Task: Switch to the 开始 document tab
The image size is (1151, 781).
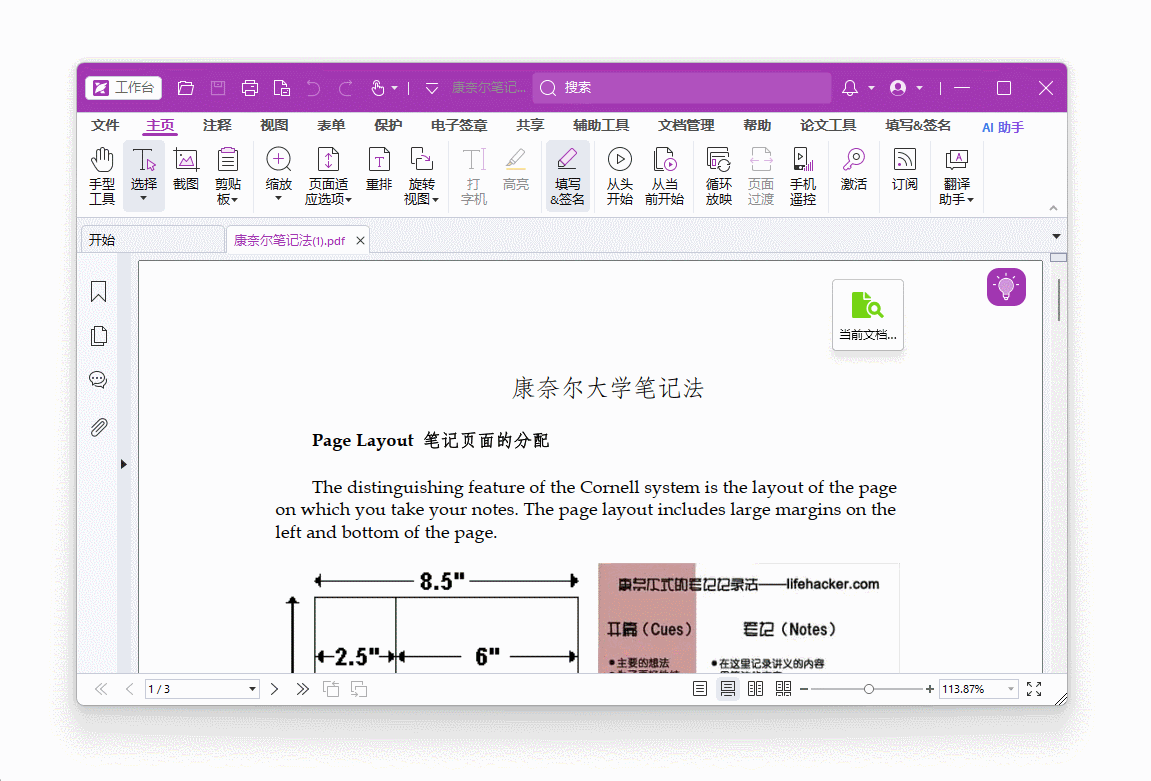Action: (x=152, y=240)
